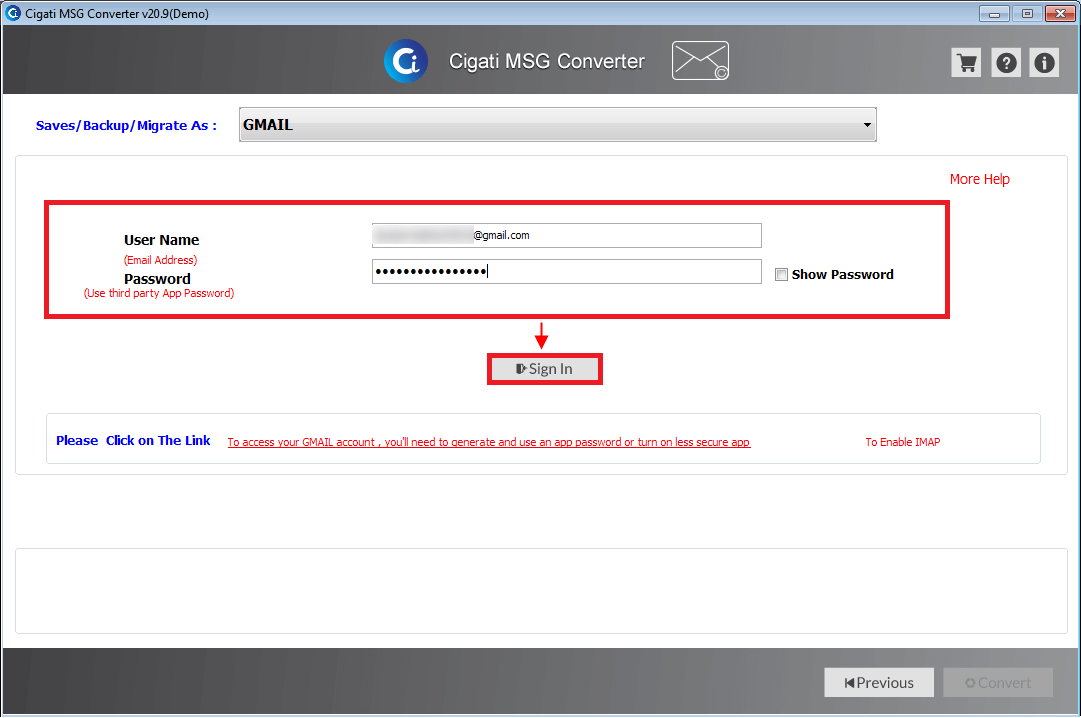Click the Cigati round logo in header
This screenshot has height=718, width=1081.
pyautogui.click(x=405, y=61)
